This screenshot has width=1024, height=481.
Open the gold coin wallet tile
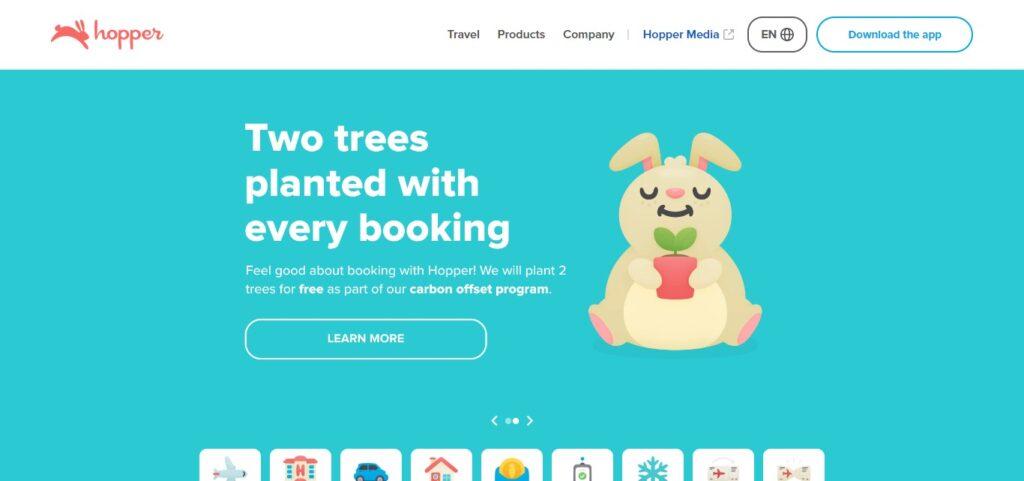[512, 465]
